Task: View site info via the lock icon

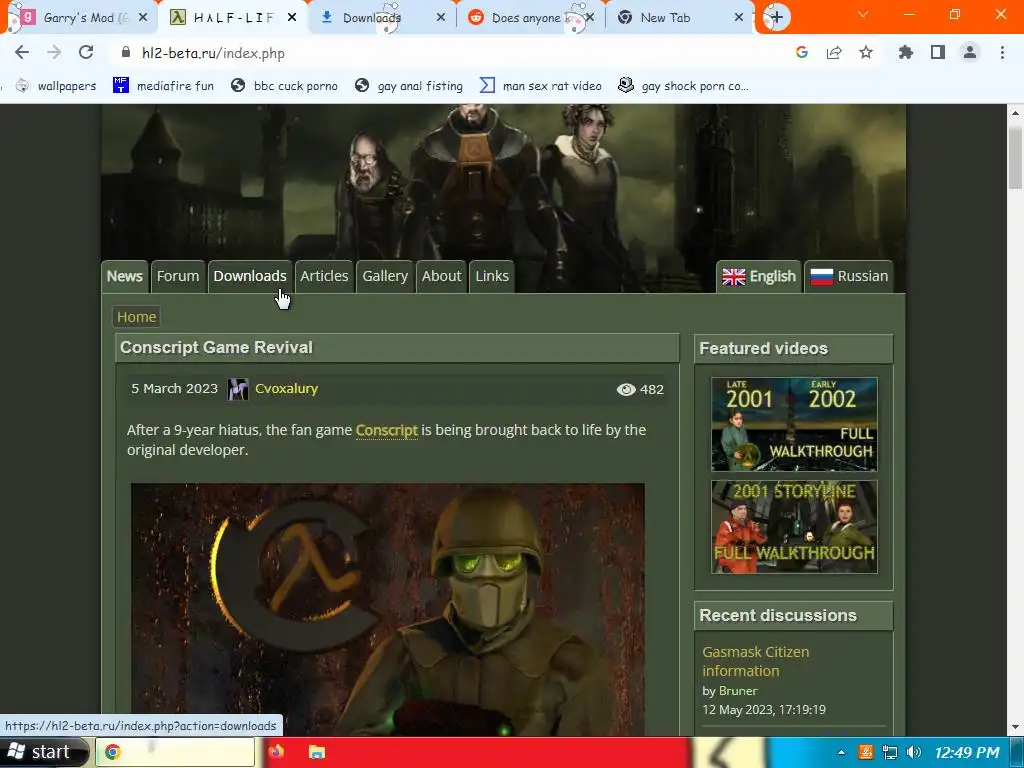Action: [126, 52]
